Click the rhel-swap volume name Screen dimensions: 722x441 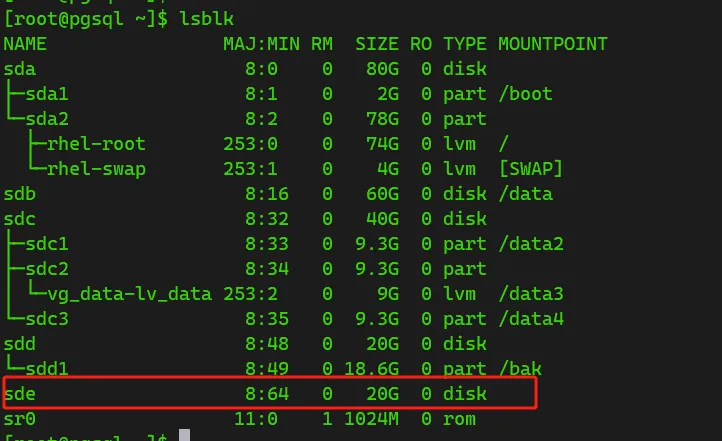(96, 169)
